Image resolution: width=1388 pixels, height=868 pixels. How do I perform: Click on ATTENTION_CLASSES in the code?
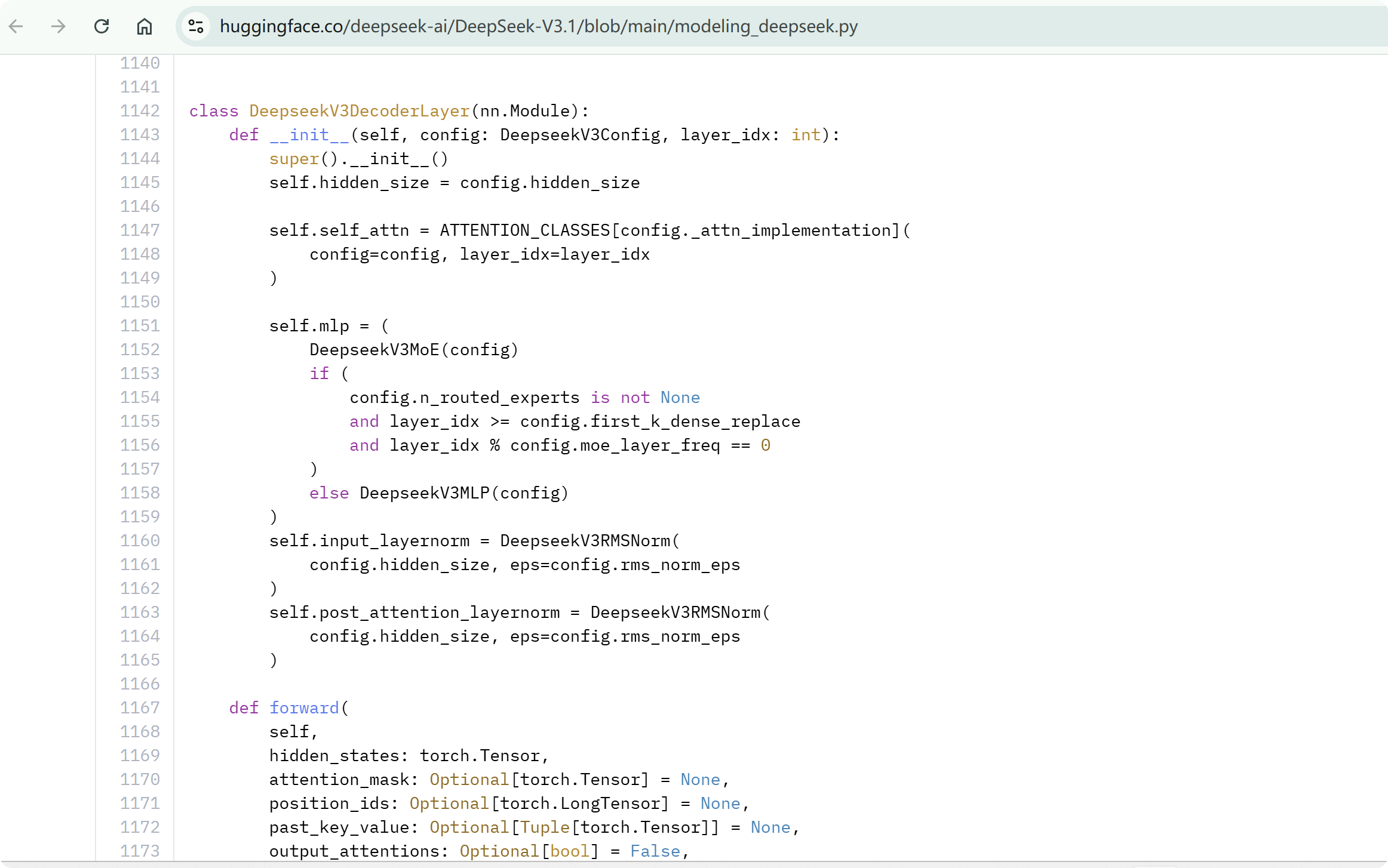click(x=524, y=230)
